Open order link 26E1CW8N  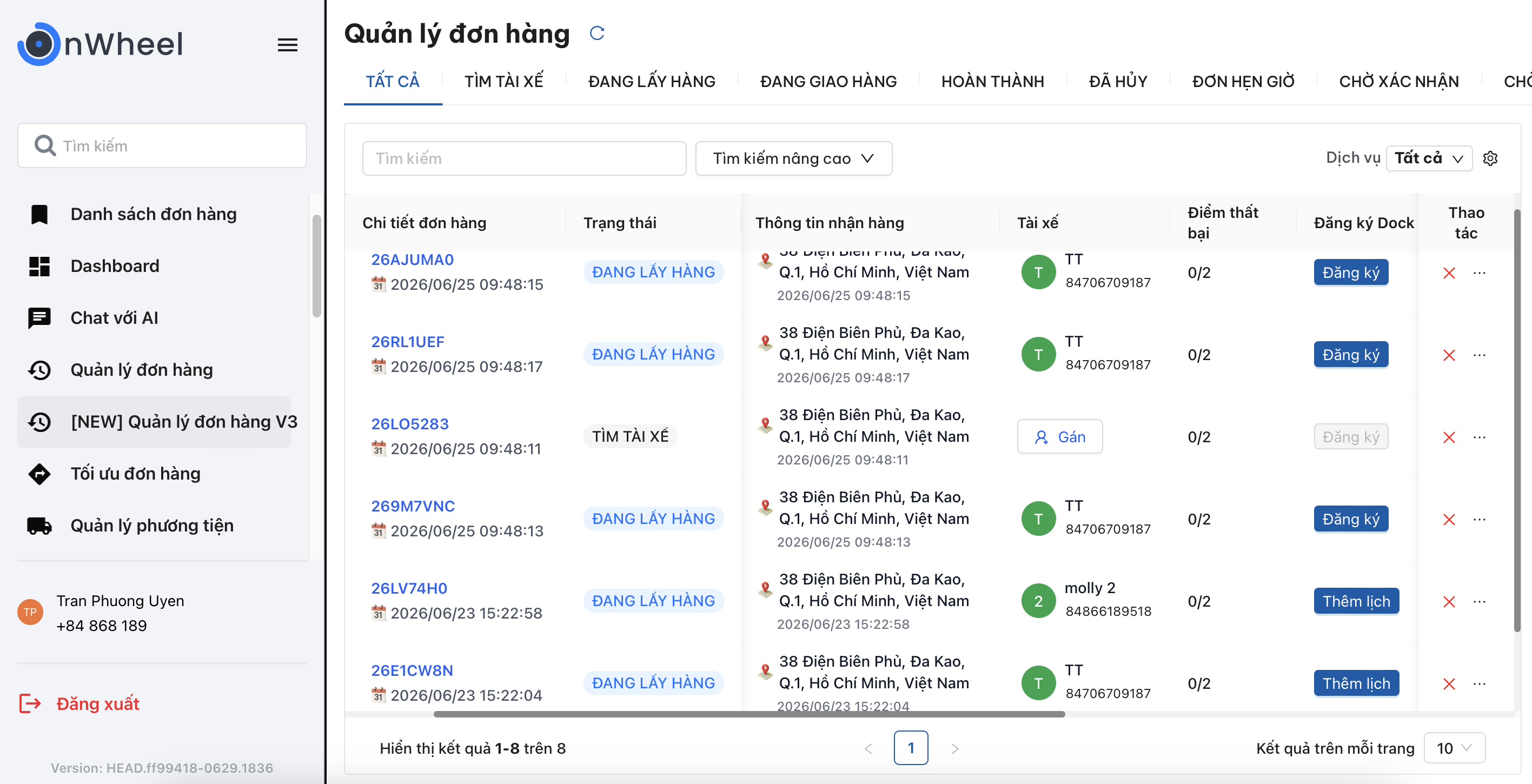tap(412, 670)
